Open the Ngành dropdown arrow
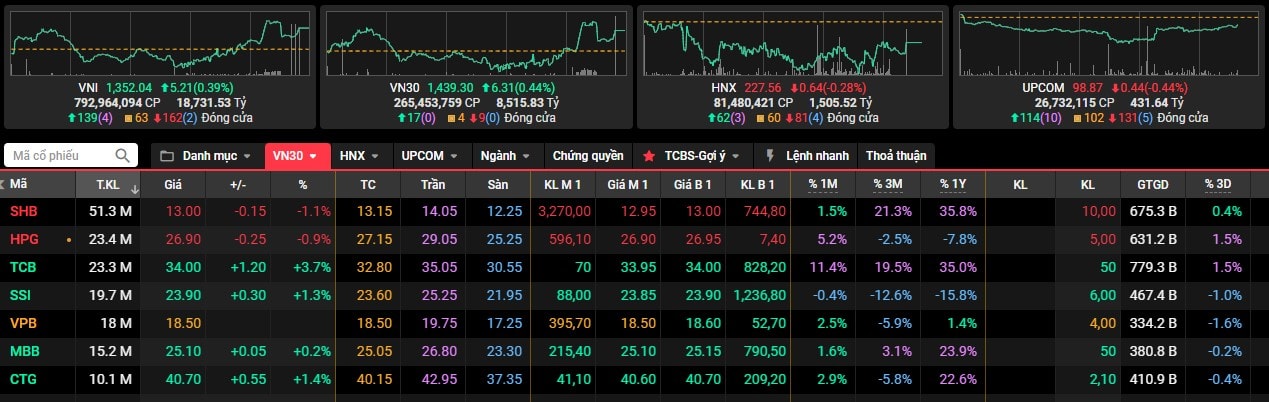Screen dimensions: 1269x402 [528, 156]
